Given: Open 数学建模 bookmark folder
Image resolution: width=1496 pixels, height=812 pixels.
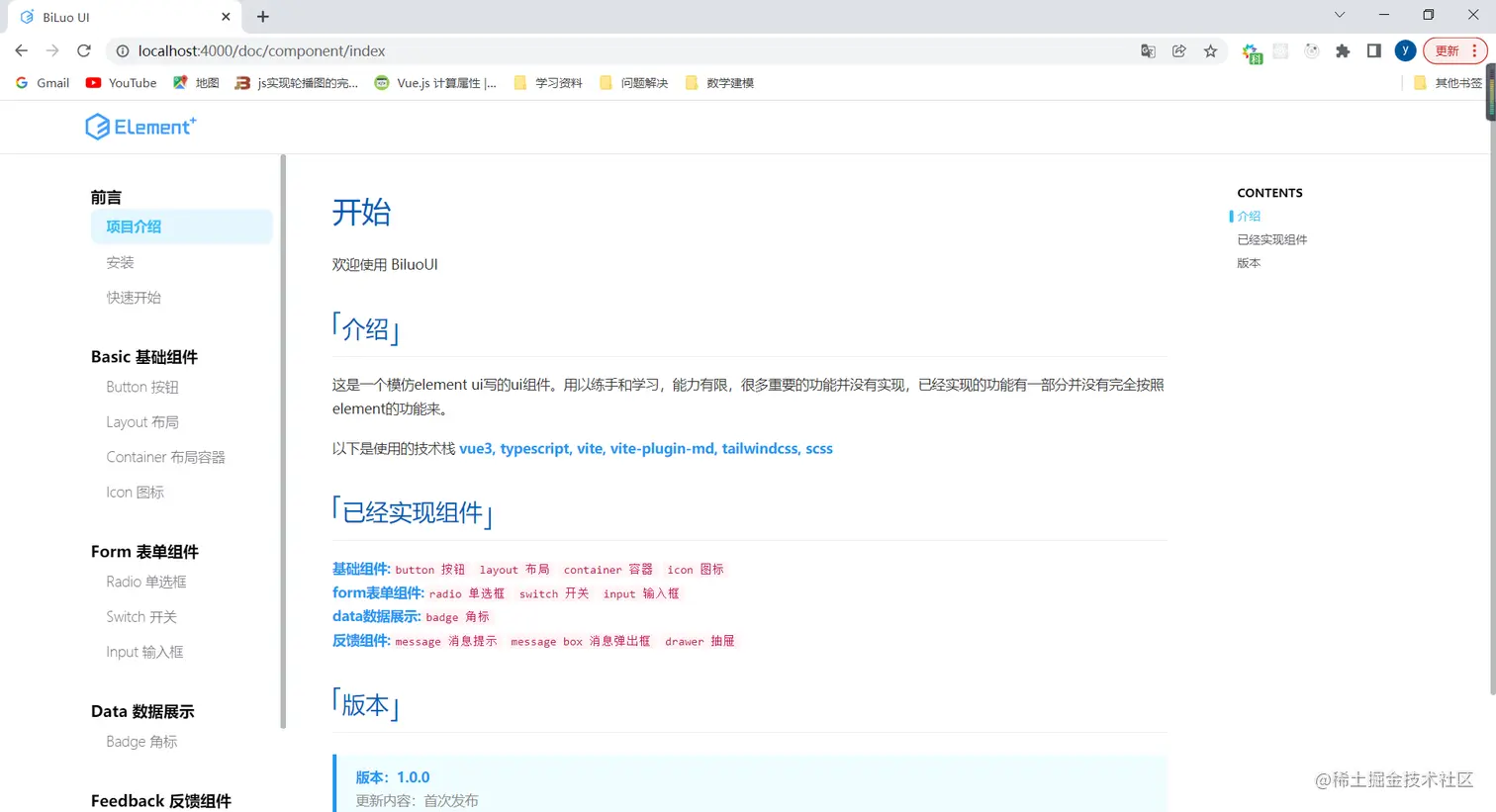Looking at the screenshot, I should [x=719, y=83].
